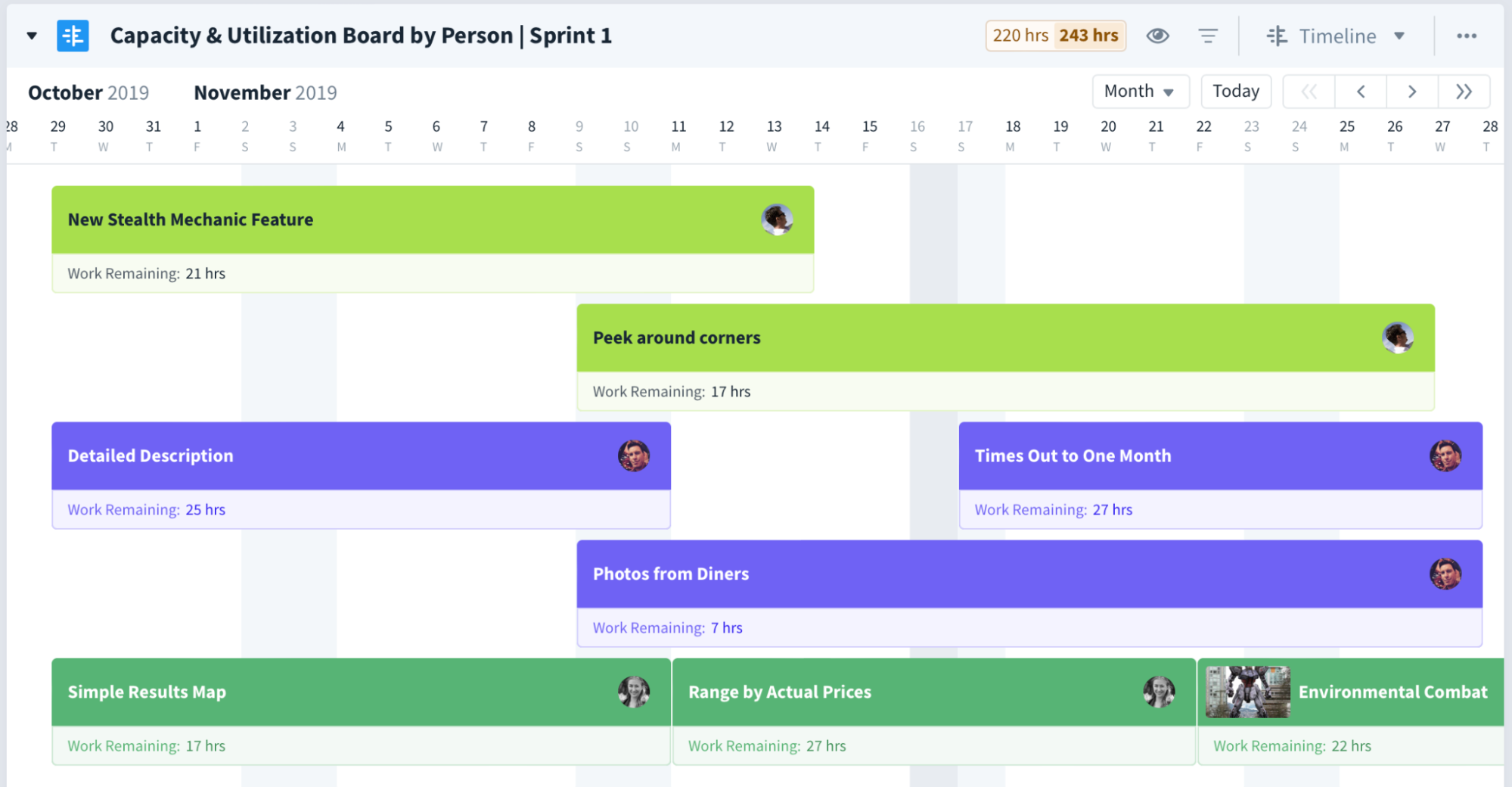Image resolution: width=1512 pixels, height=787 pixels.
Task: Click the double-arrow jump-back control
Action: tap(1309, 91)
